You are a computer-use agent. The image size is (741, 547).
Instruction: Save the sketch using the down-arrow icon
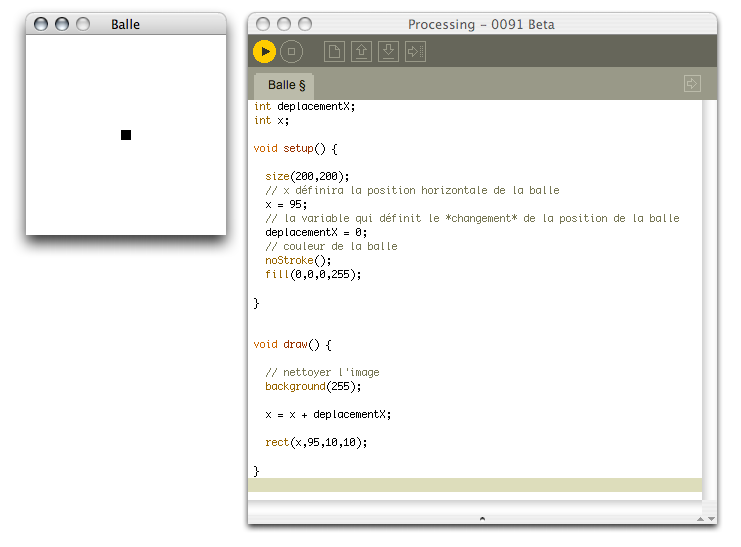pyautogui.click(x=389, y=51)
